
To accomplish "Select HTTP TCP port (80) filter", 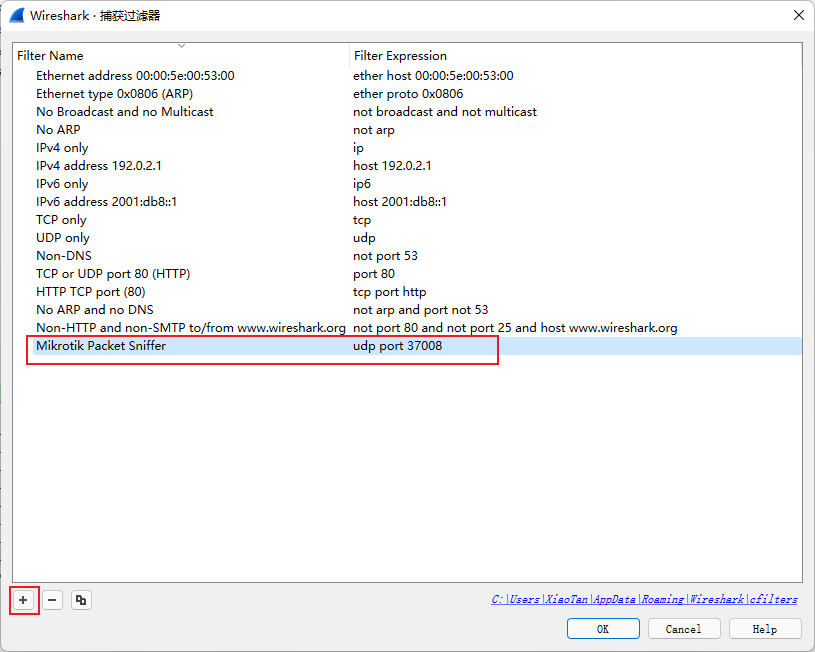I will [x=90, y=292].
